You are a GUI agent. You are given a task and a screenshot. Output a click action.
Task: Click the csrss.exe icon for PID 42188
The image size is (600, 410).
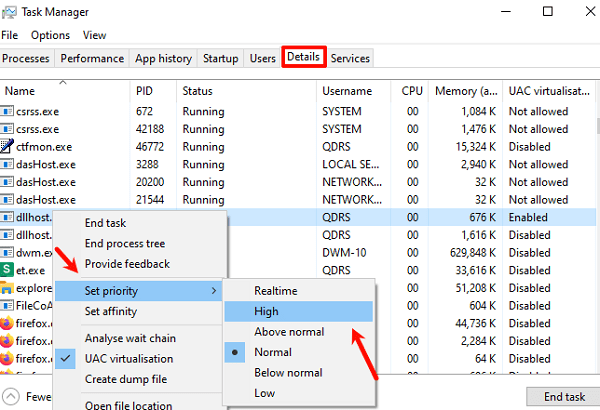pos(7,129)
